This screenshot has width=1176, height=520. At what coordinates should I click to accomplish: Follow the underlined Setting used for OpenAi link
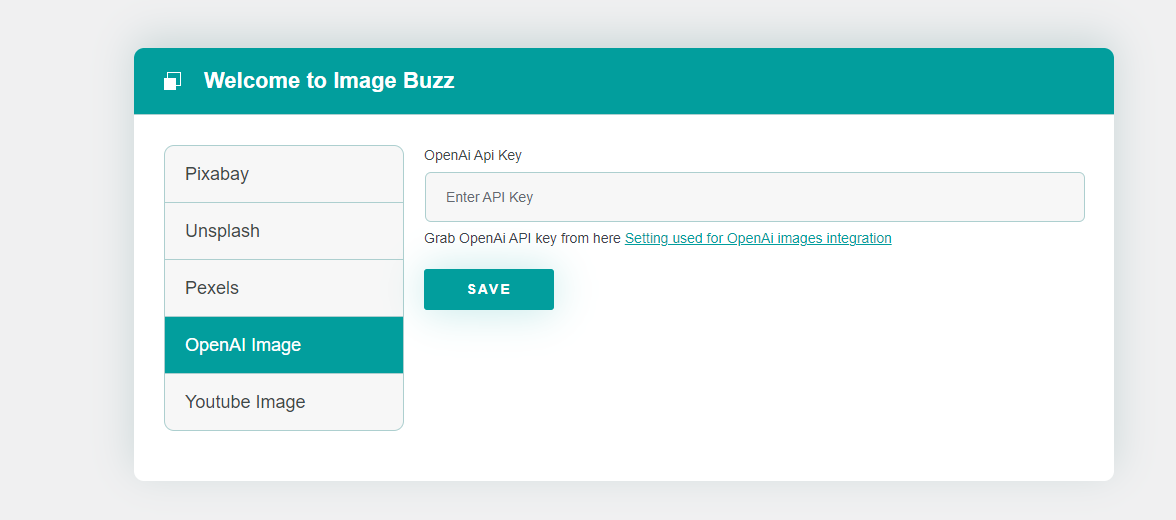[758, 239]
